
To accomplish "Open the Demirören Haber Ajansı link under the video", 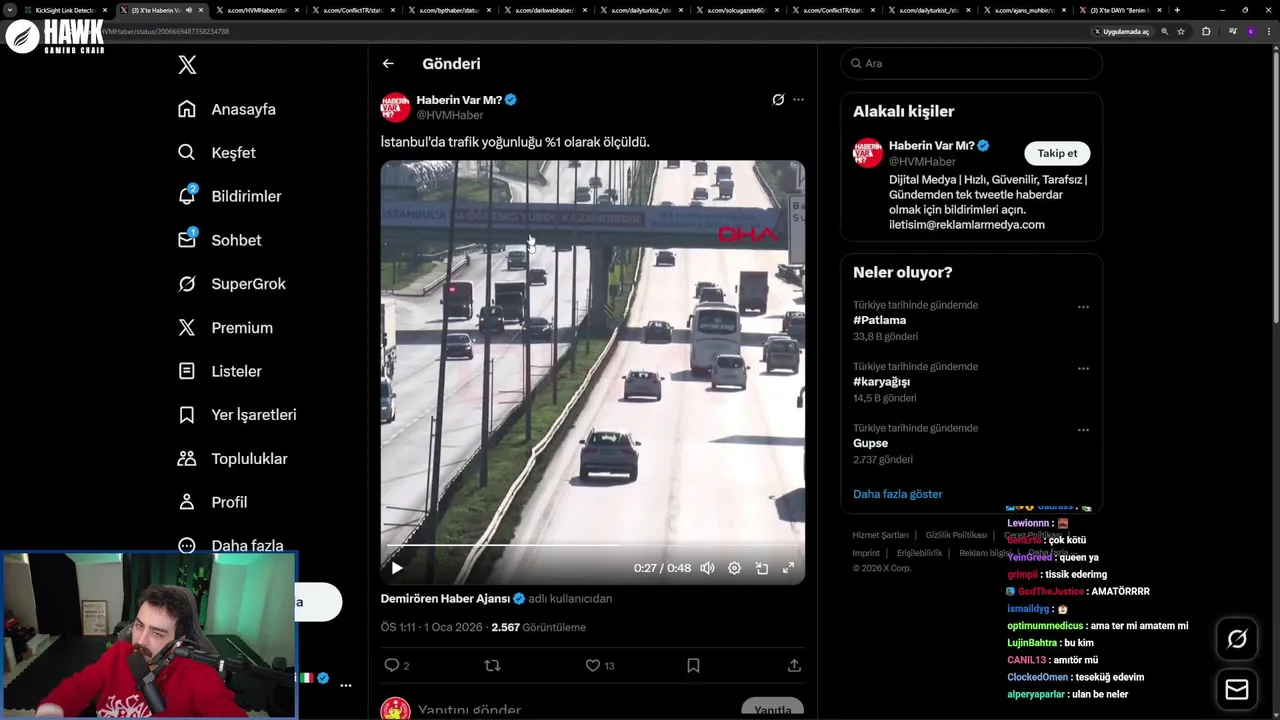I will click(445, 599).
